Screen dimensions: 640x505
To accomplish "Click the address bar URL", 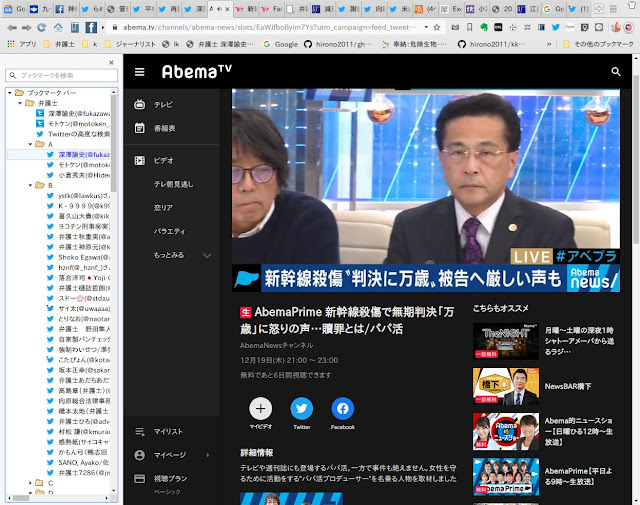I will tap(269, 27).
